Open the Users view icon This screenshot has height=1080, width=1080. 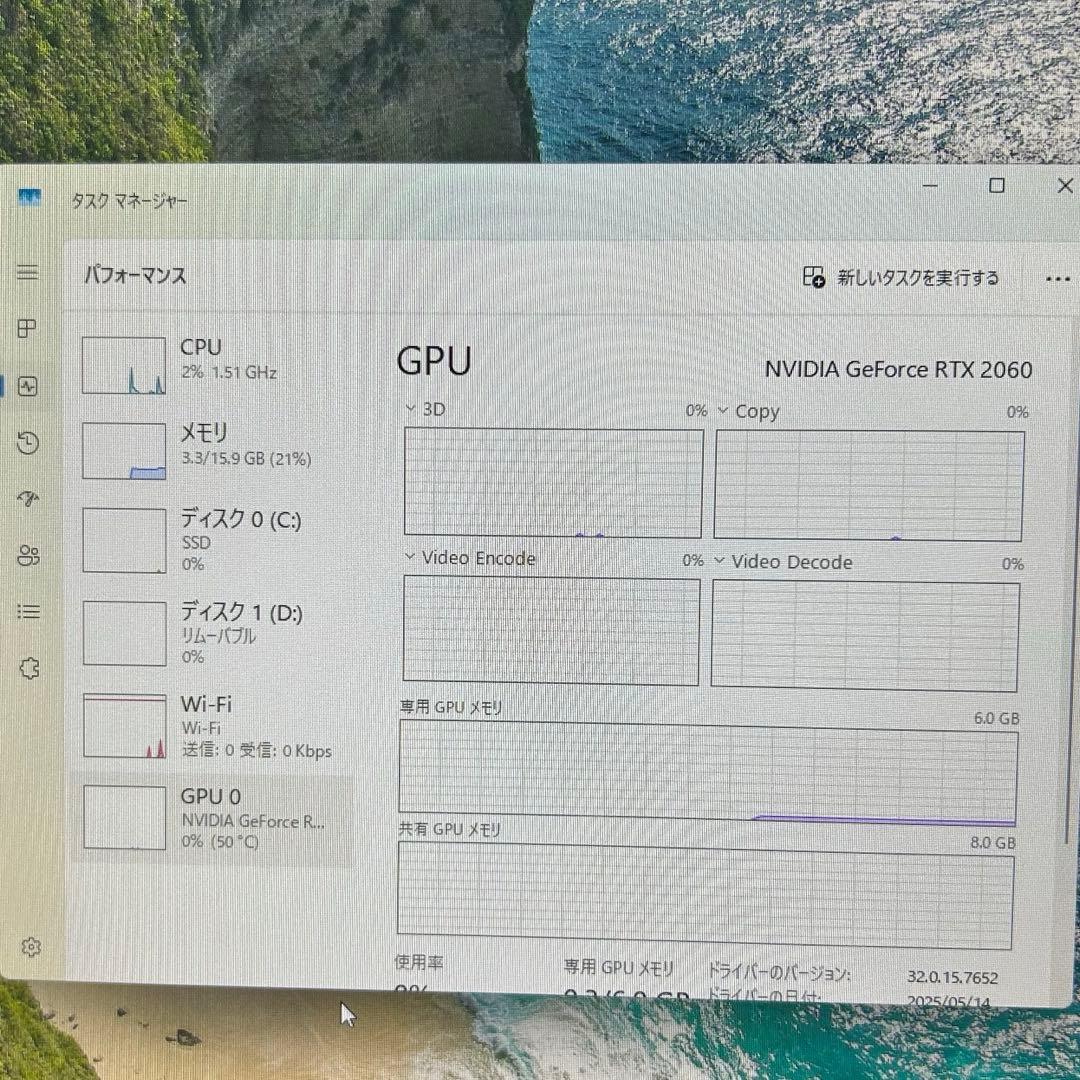29,556
